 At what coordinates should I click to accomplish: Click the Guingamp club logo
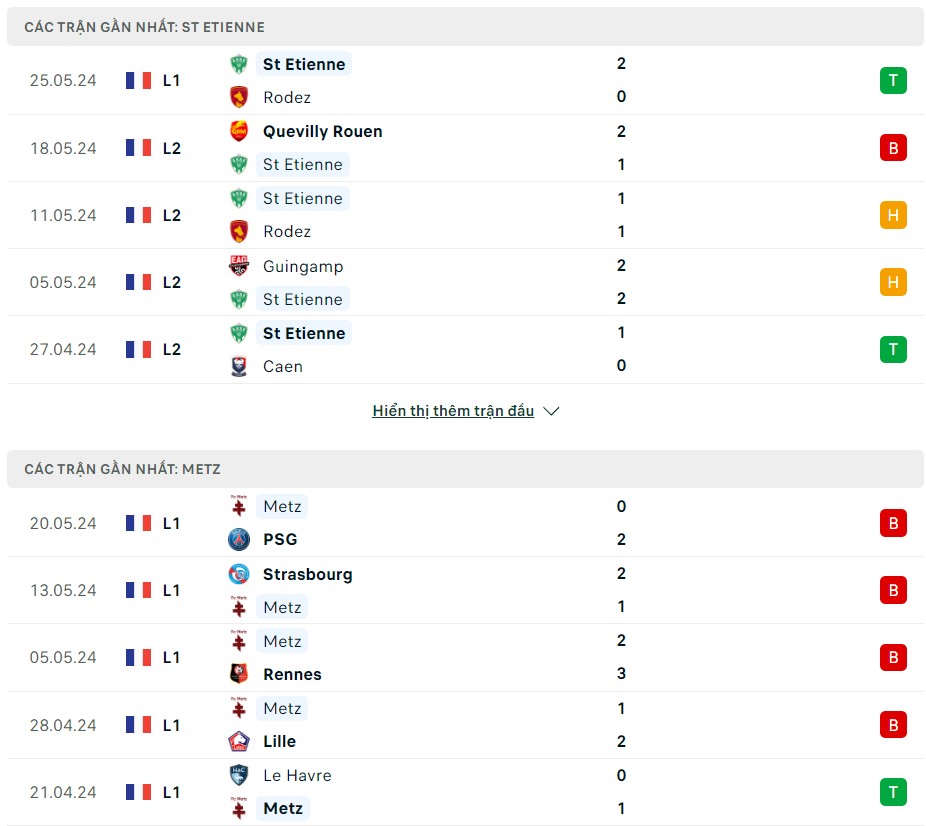click(238, 266)
